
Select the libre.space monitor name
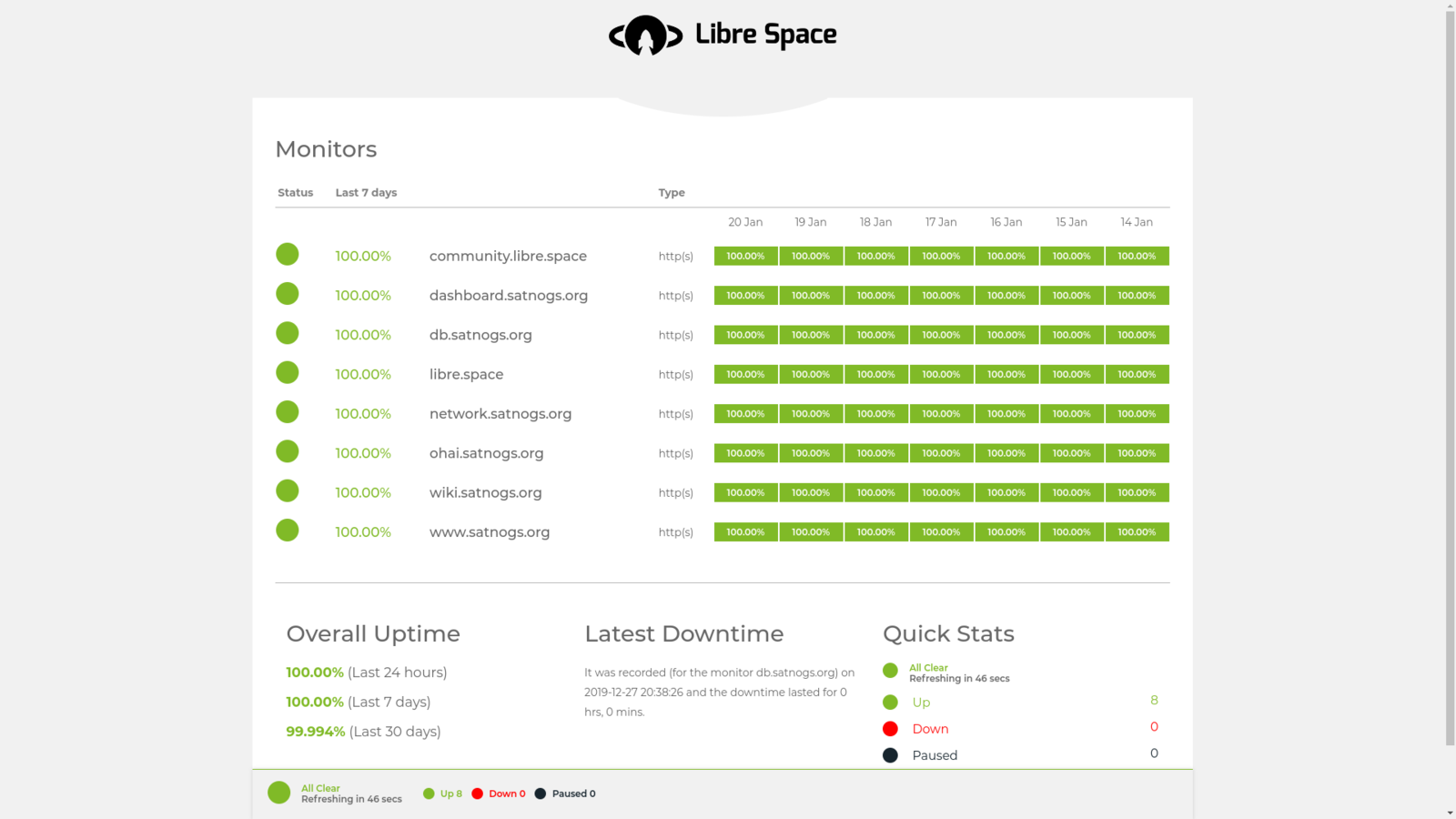[x=466, y=375]
